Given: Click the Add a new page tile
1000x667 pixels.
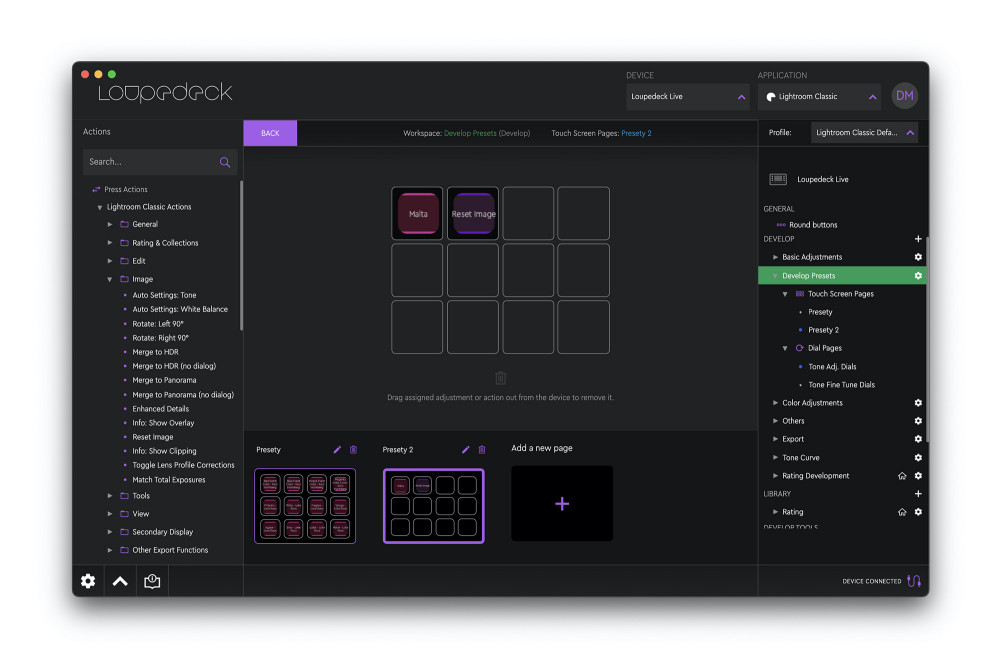Looking at the screenshot, I should (x=562, y=504).
